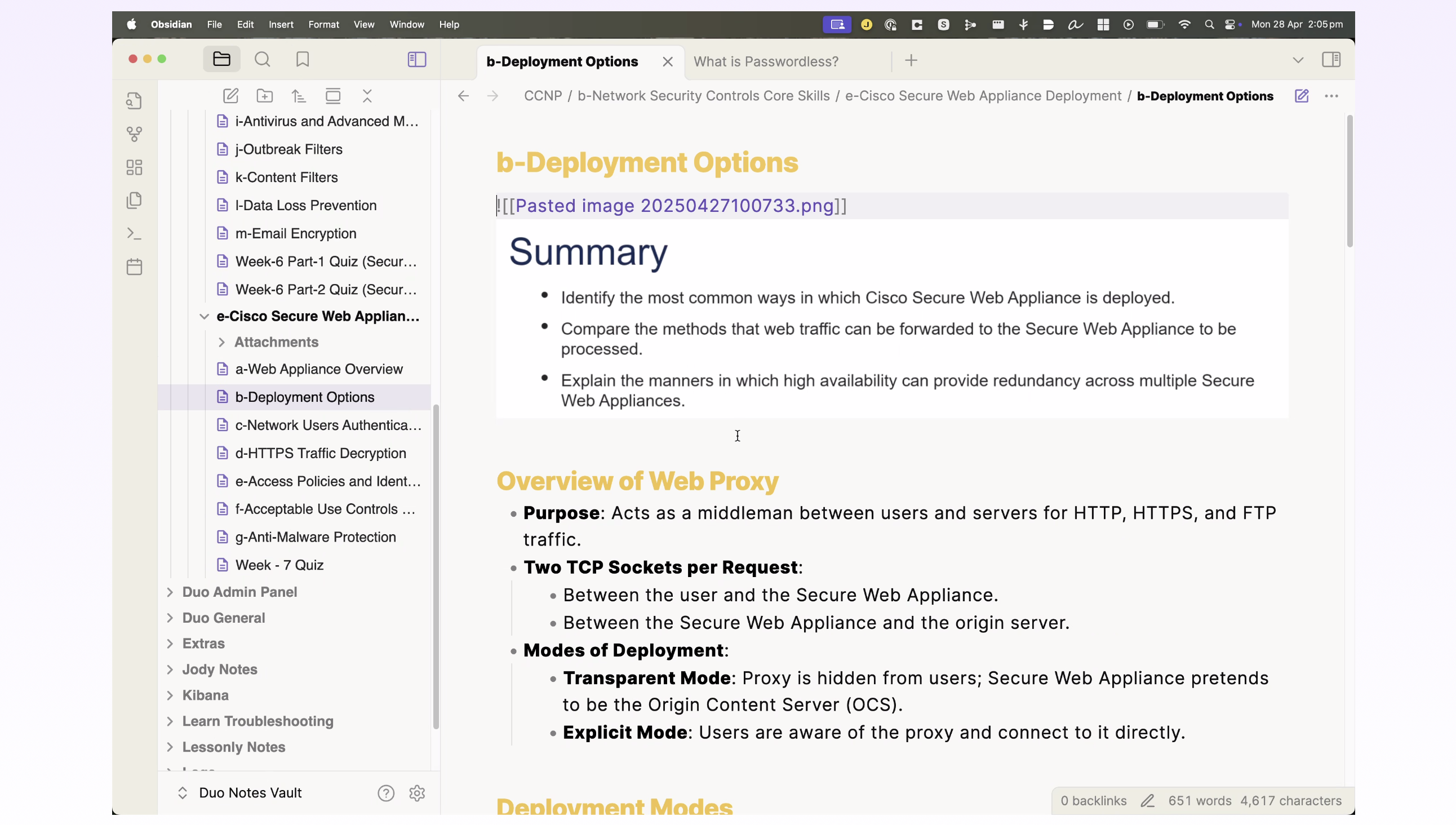
Task: Open the graph view ribbon icon
Action: coord(134,134)
